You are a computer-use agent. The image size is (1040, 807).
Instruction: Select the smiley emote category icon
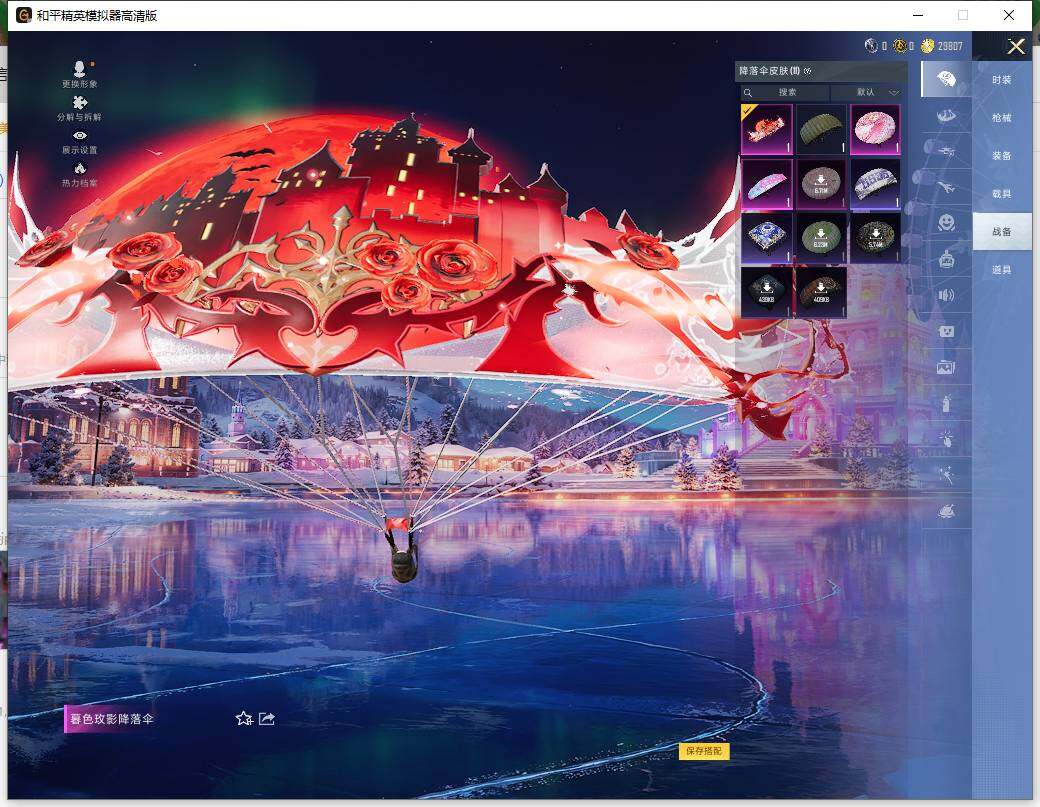pyautogui.click(x=946, y=222)
